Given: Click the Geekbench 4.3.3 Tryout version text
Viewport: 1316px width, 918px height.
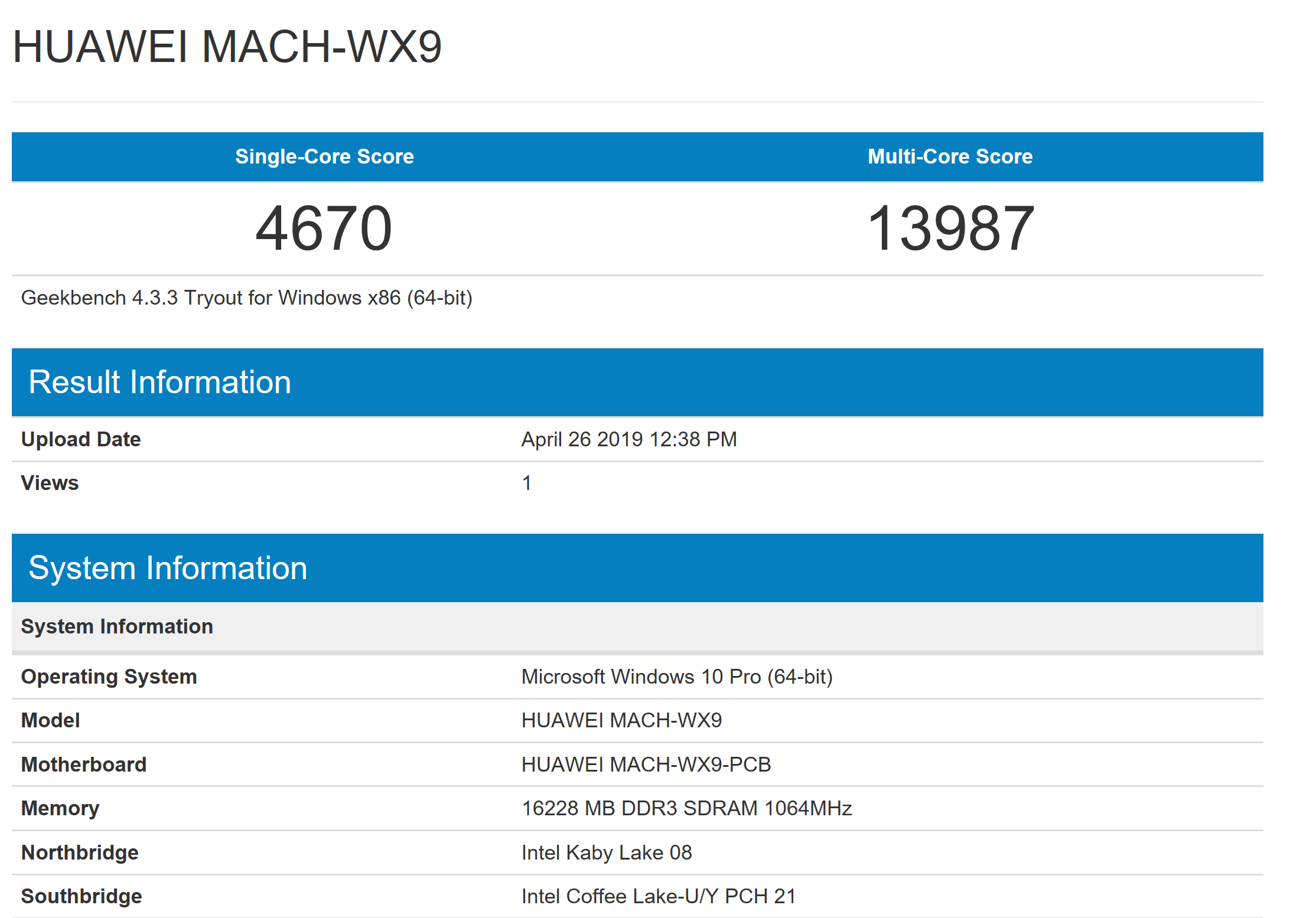Looking at the screenshot, I should 246,298.
